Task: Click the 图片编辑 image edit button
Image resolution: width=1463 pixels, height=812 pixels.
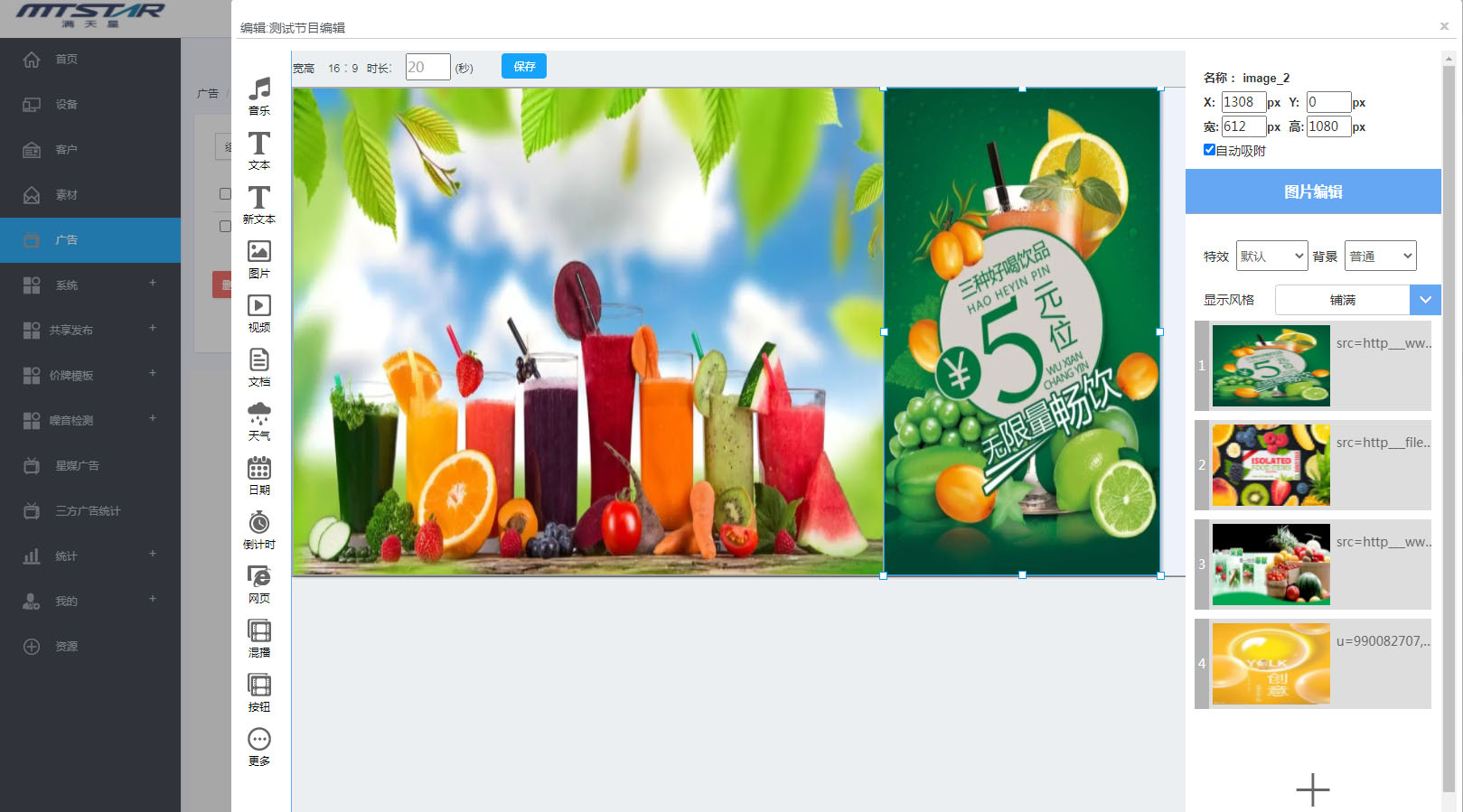Action: [x=1313, y=191]
